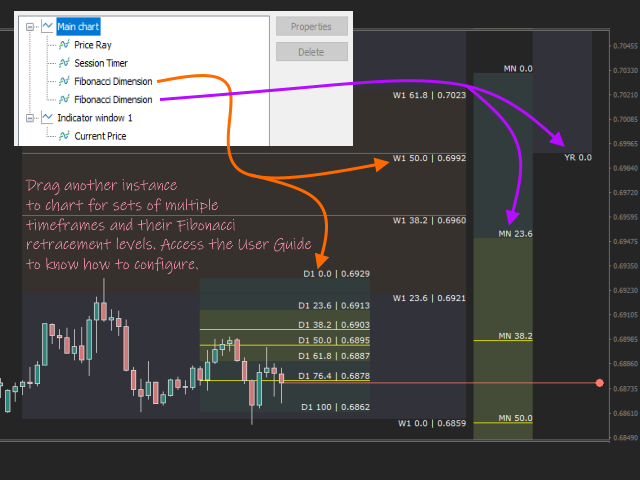Image resolution: width=640 pixels, height=480 pixels.
Task: Click icon of Fibonacci Dimension with orange arrow
Action: pos(64,81)
